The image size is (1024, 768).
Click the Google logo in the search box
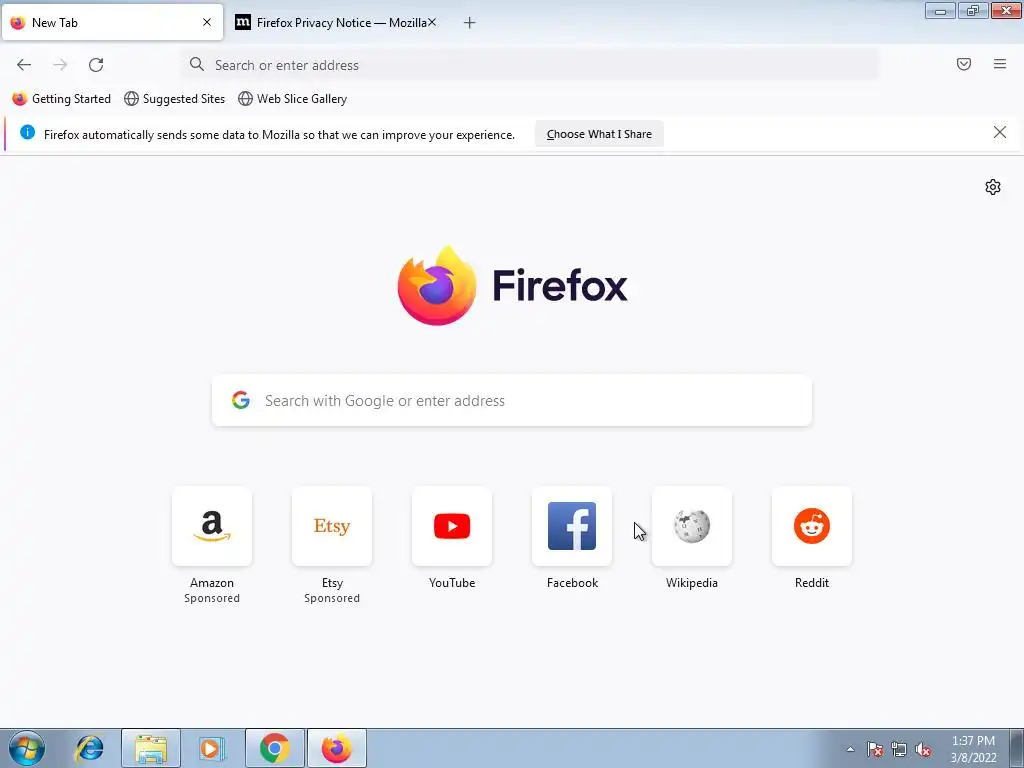241,400
